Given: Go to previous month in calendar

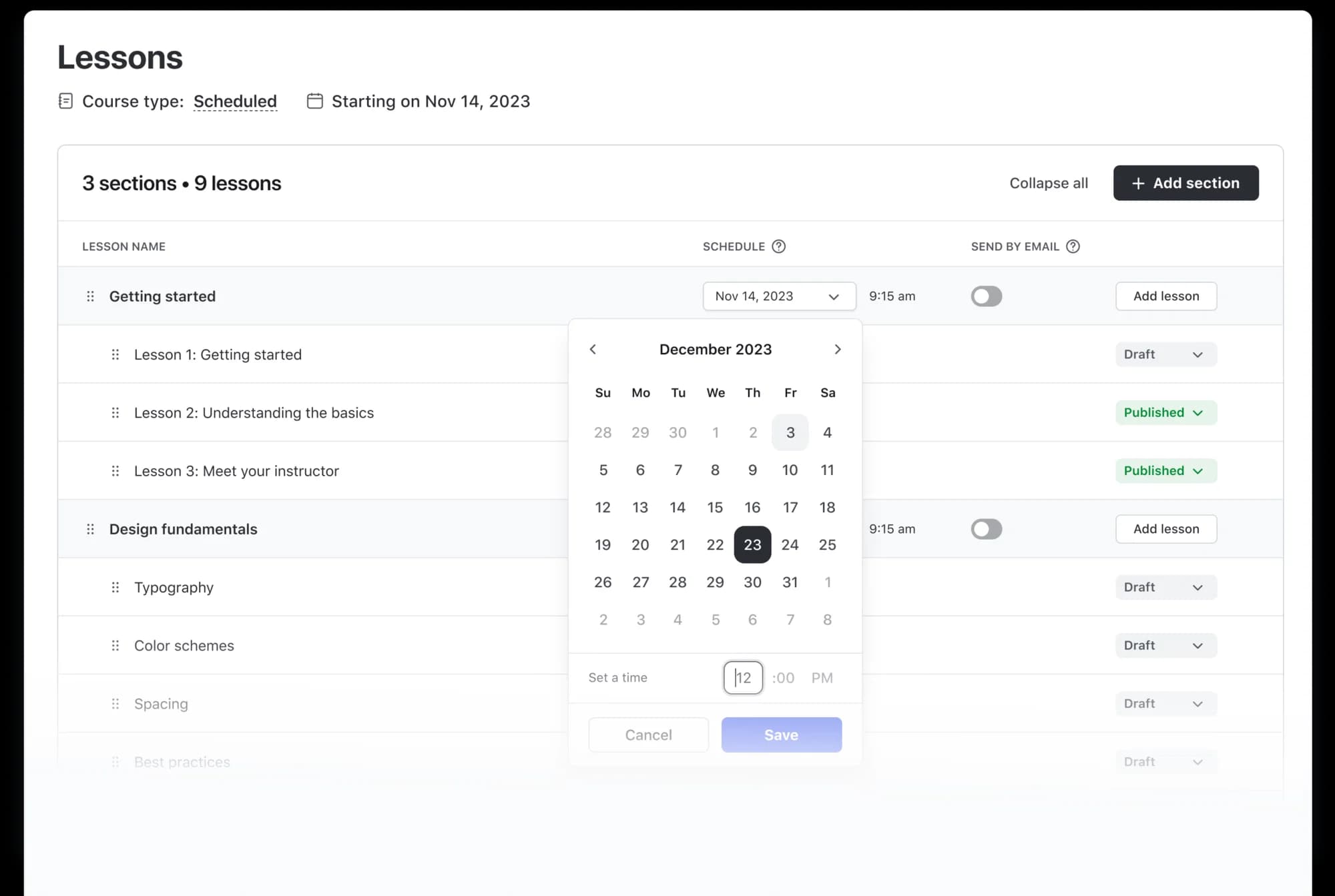Looking at the screenshot, I should [593, 349].
